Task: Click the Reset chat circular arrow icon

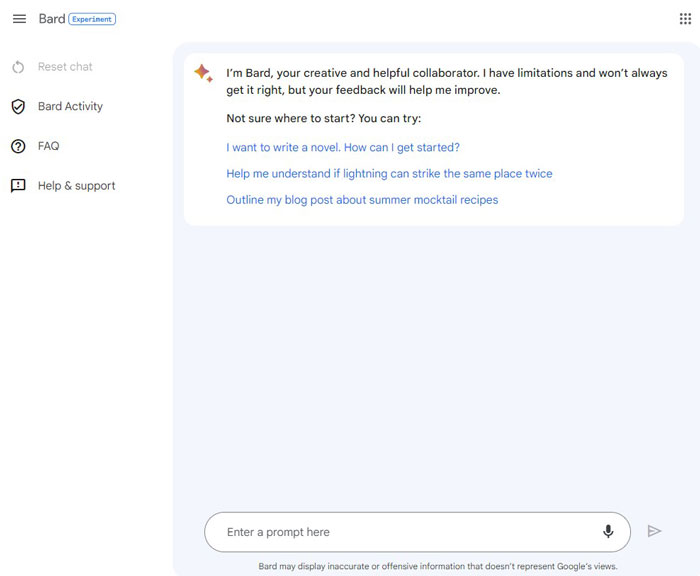Action: click(x=18, y=67)
